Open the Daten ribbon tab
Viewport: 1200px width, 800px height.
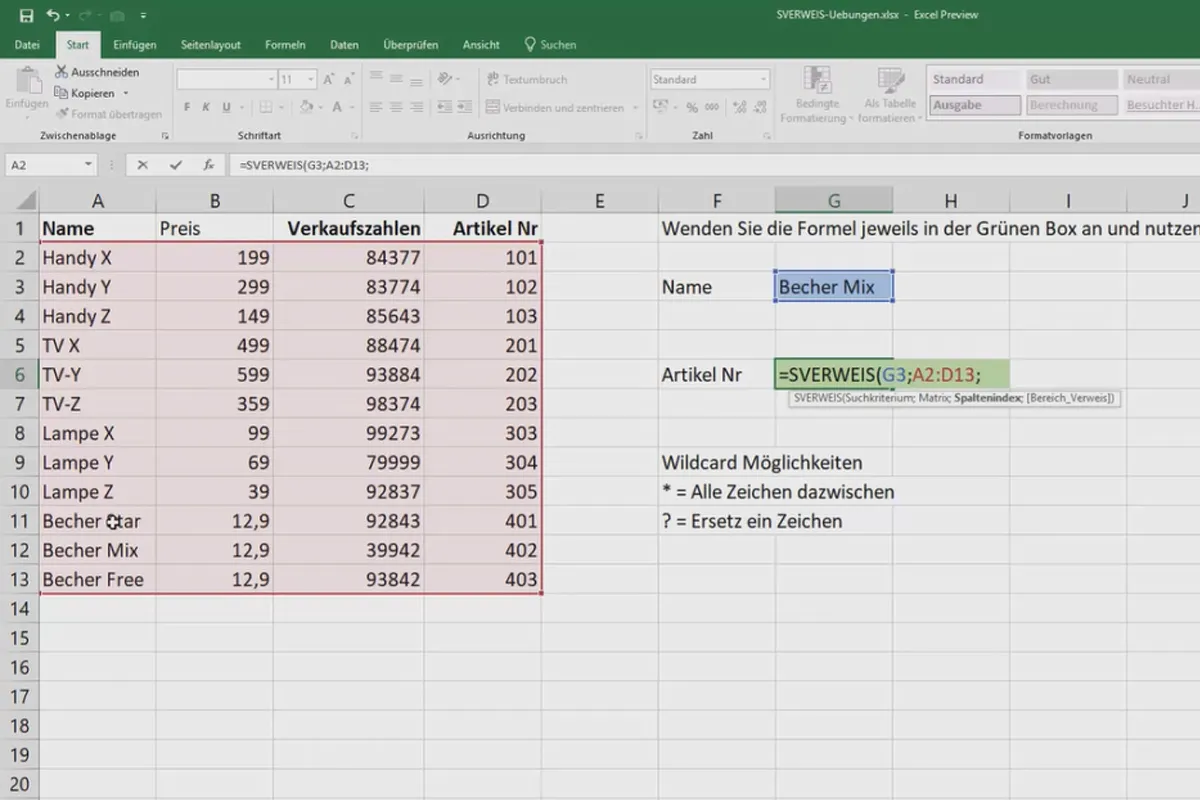click(344, 45)
